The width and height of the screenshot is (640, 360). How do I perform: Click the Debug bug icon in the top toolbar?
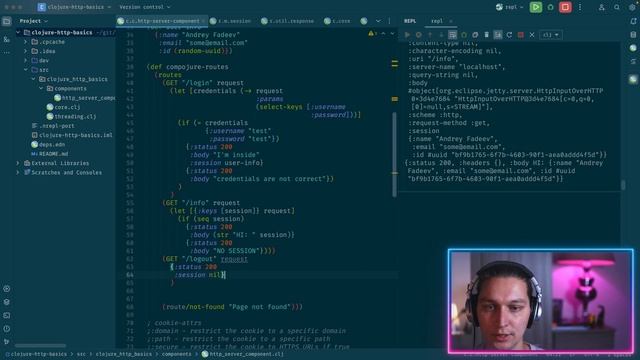550,7
